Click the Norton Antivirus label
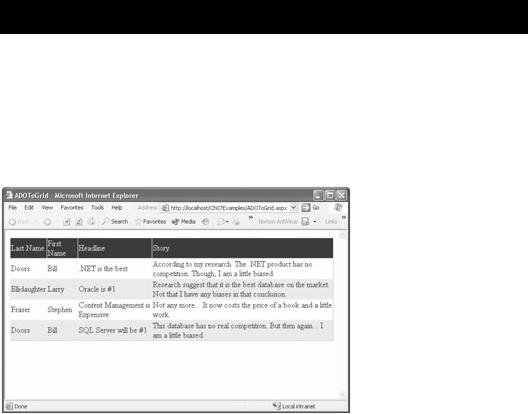This screenshot has height=414, width=528. (x=278, y=221)
